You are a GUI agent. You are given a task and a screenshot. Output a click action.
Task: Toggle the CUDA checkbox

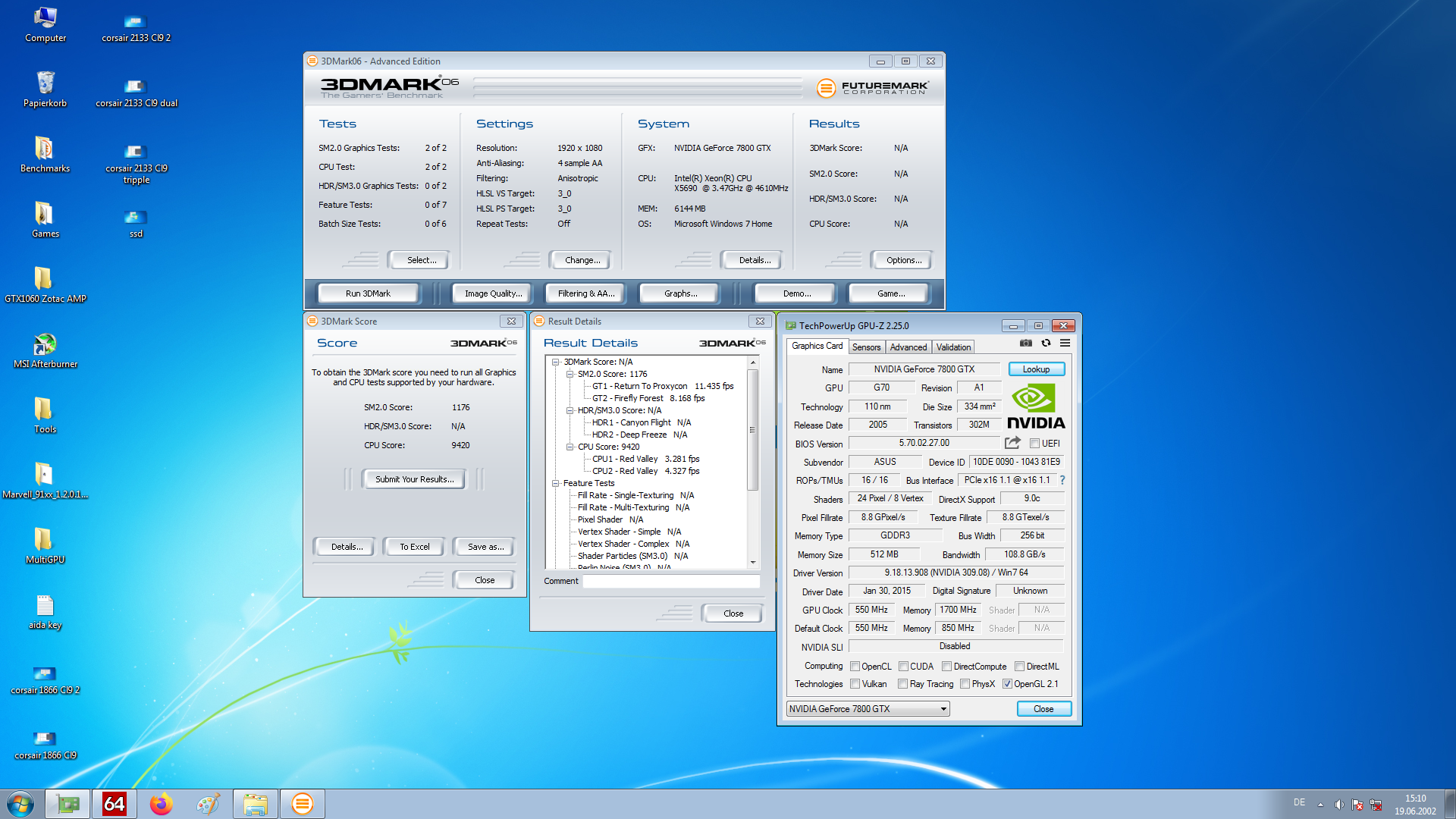pyautogui.click(x=903, y=667)
